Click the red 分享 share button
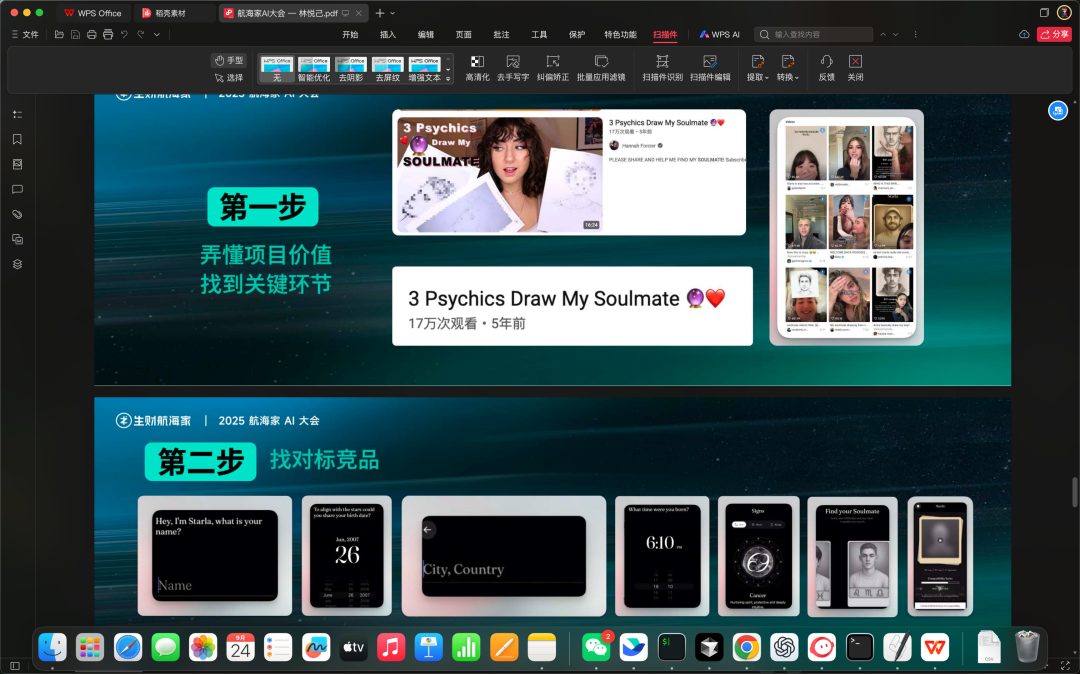This screenshot has height=674, width=1080. click(x=1054, y=34)
